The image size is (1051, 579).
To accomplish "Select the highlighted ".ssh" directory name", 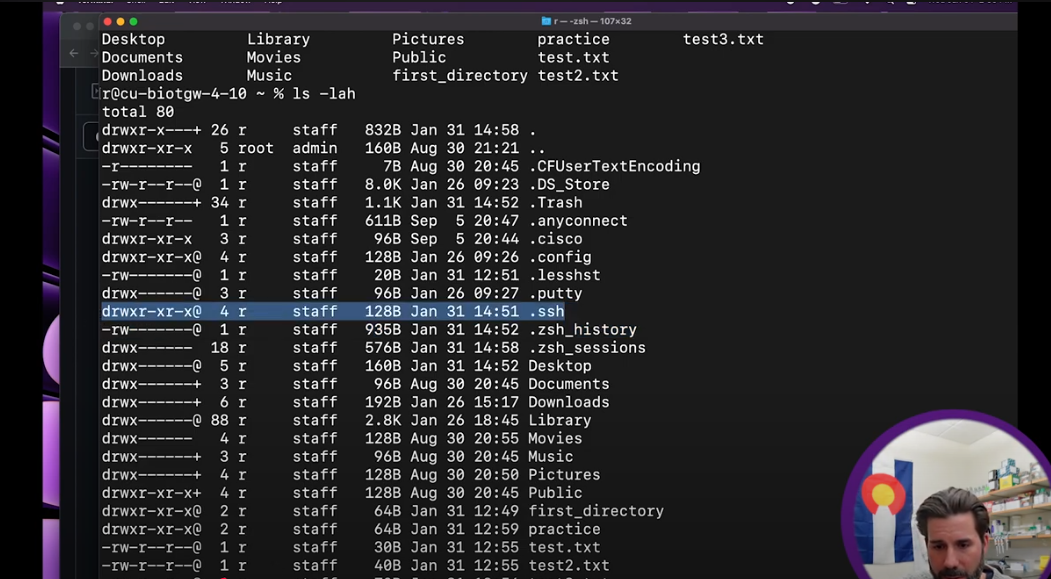I will (x=546, y=312).
